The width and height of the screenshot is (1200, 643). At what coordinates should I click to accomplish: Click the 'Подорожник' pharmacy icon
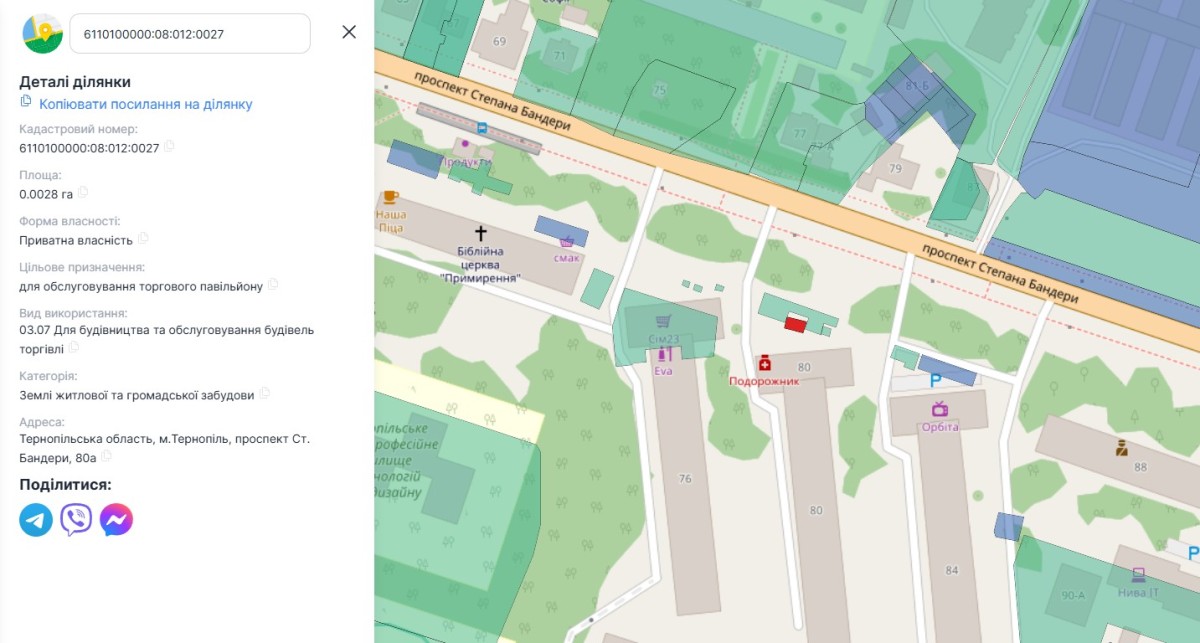(x=765, y=363)
